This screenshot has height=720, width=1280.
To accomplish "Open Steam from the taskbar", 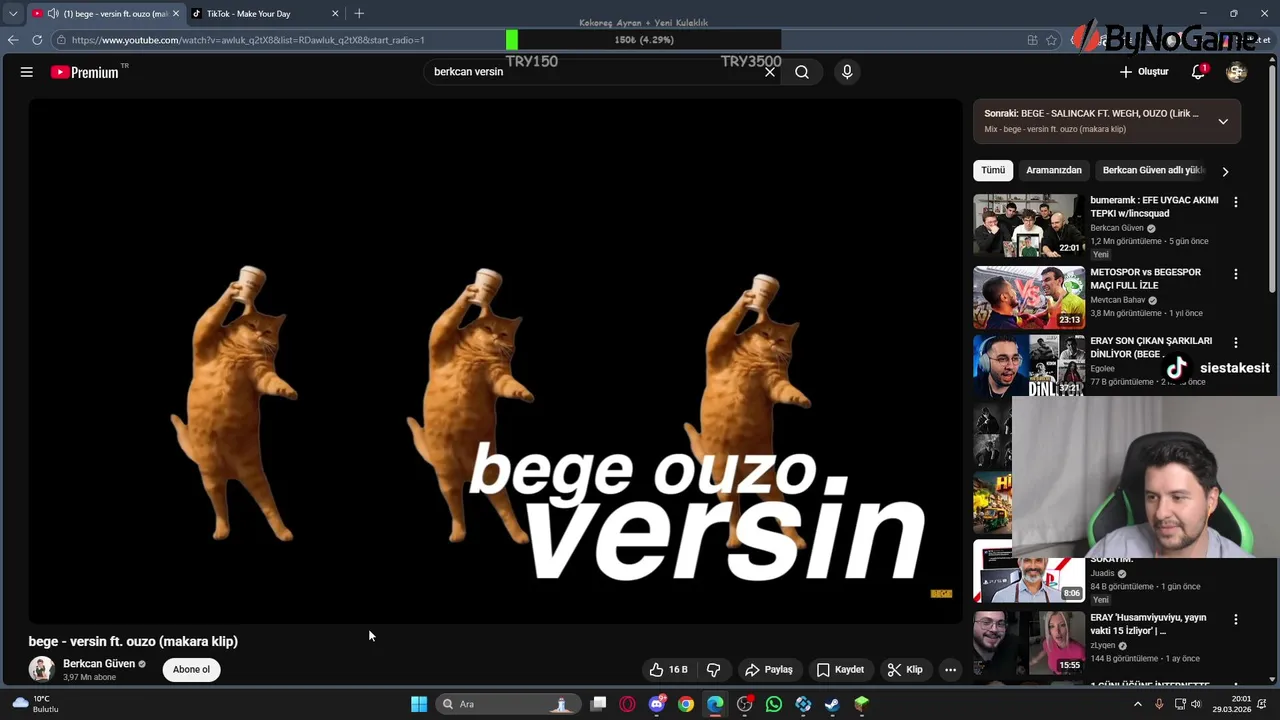I will pyautogui.click(x=832, y=704).
